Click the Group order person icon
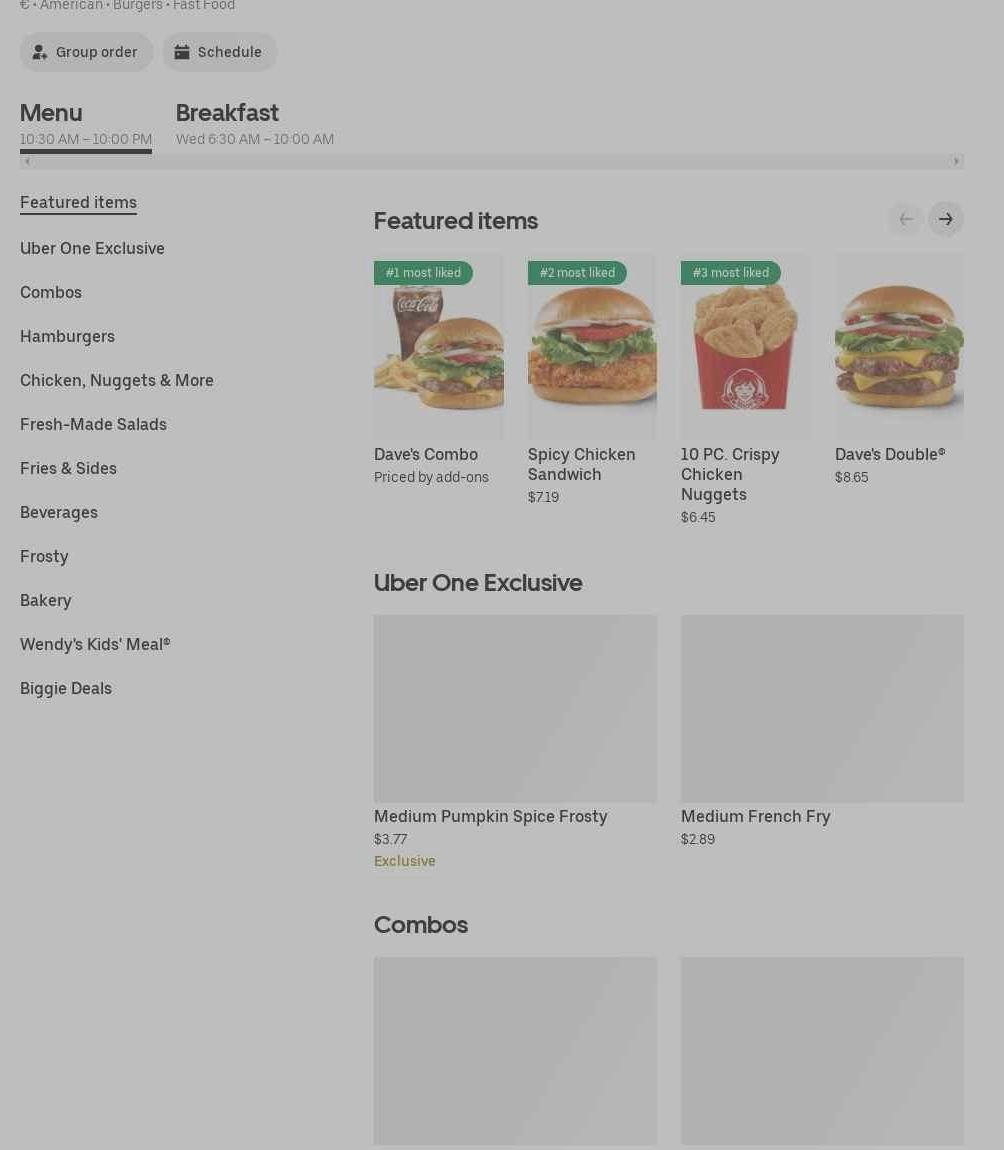1004x1150 pixels. click(40, 52)
